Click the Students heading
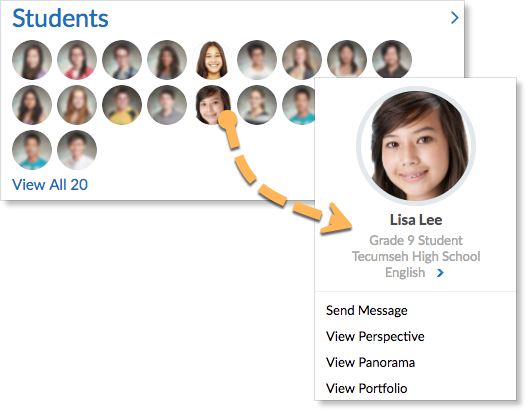This screenshot has height=411, width=531. tap(60, 18)
